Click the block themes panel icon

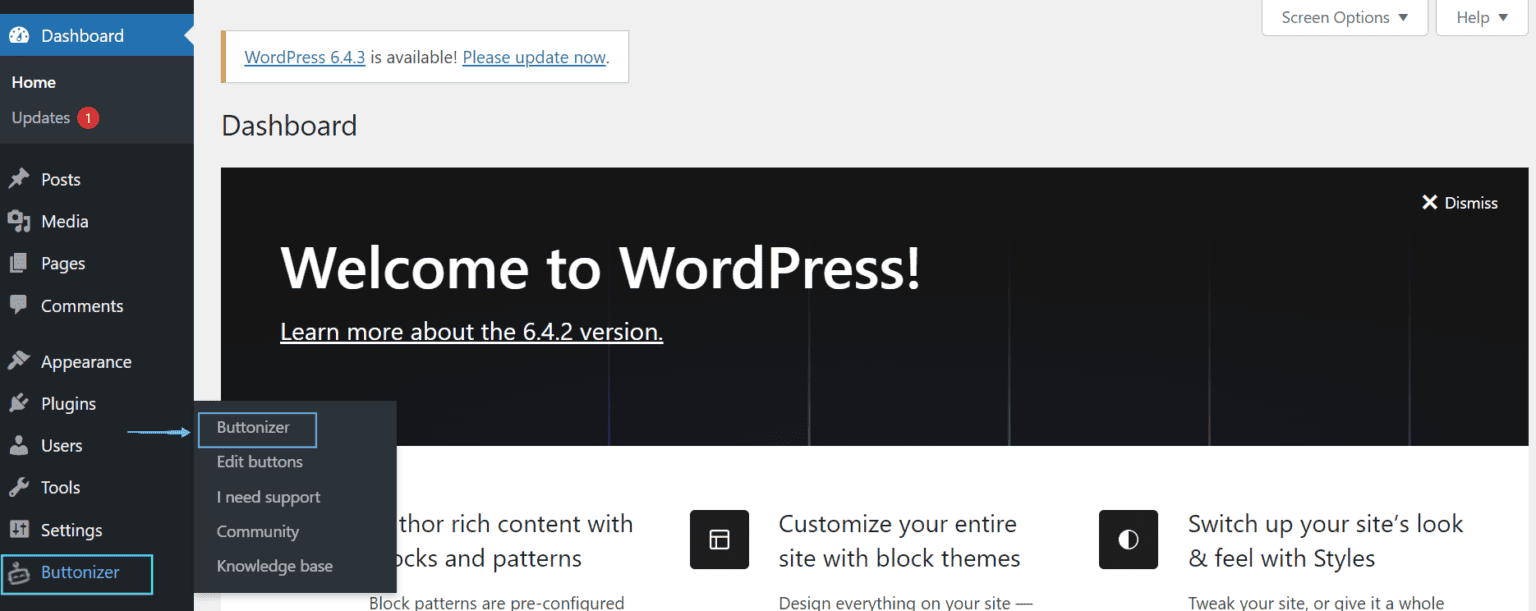coord(719,539)
